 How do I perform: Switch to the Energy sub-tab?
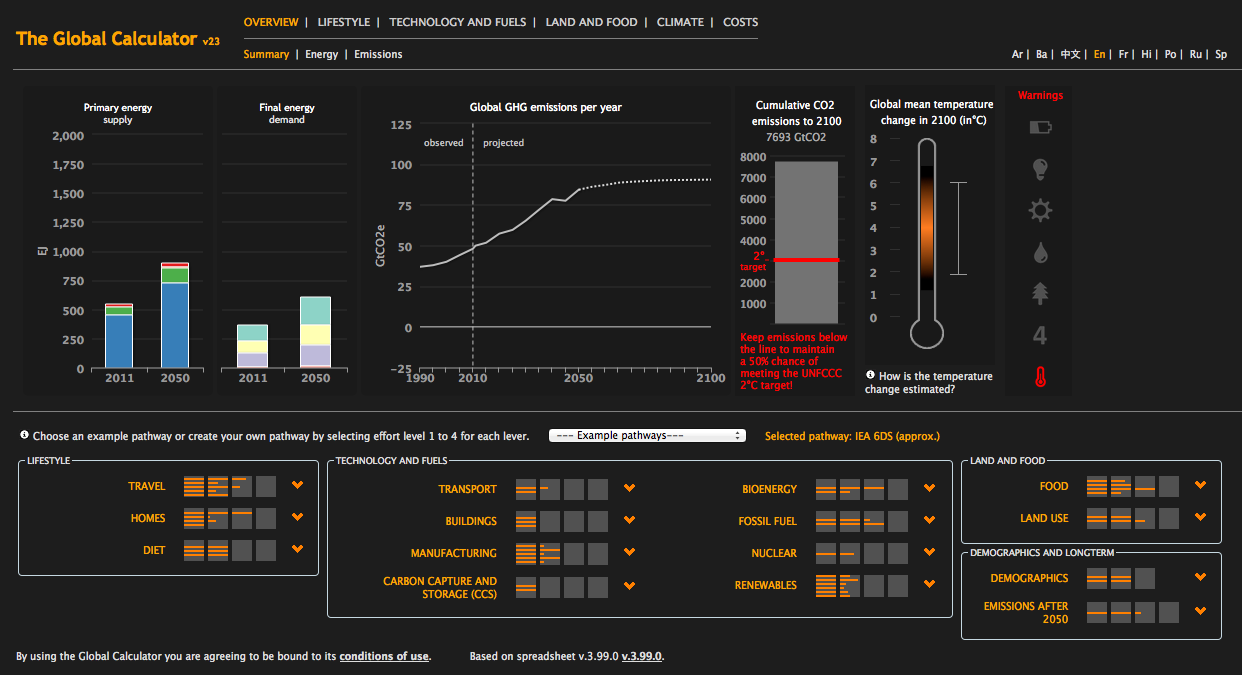click(322, 55)
